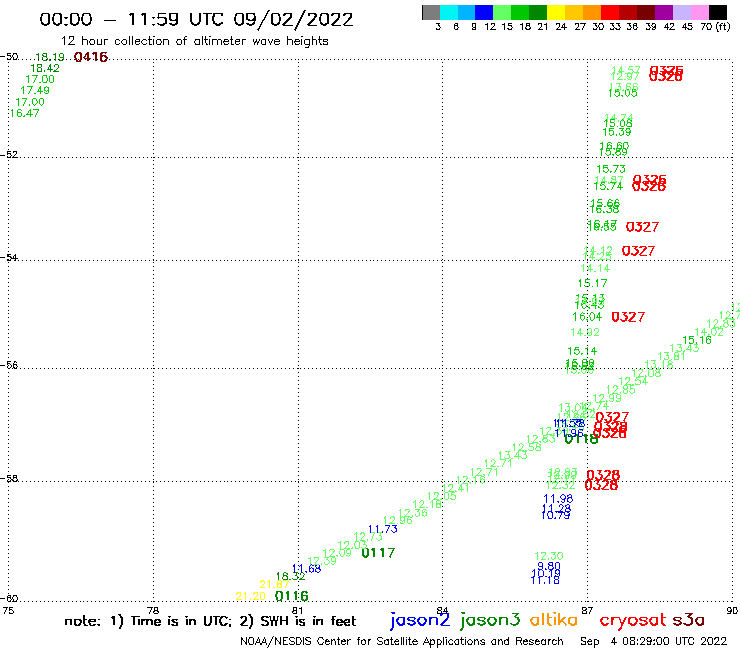Viewport: 740px width, 650px height.
Task: Click the title '00:00 – 11:59 UTC 09/02/2022'
Action: [196, 20]
